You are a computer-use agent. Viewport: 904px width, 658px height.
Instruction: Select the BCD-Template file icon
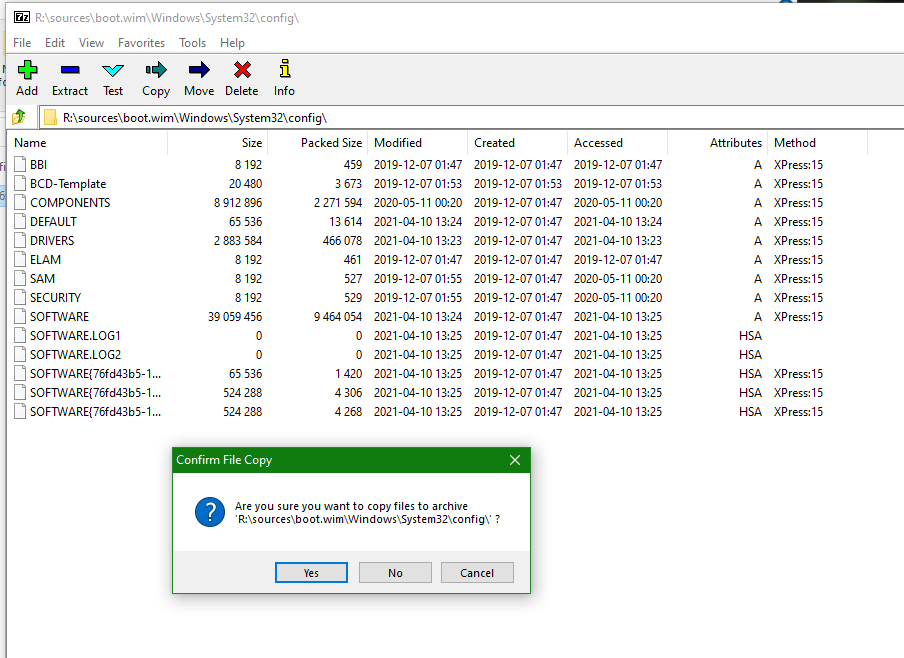point(20,183)
